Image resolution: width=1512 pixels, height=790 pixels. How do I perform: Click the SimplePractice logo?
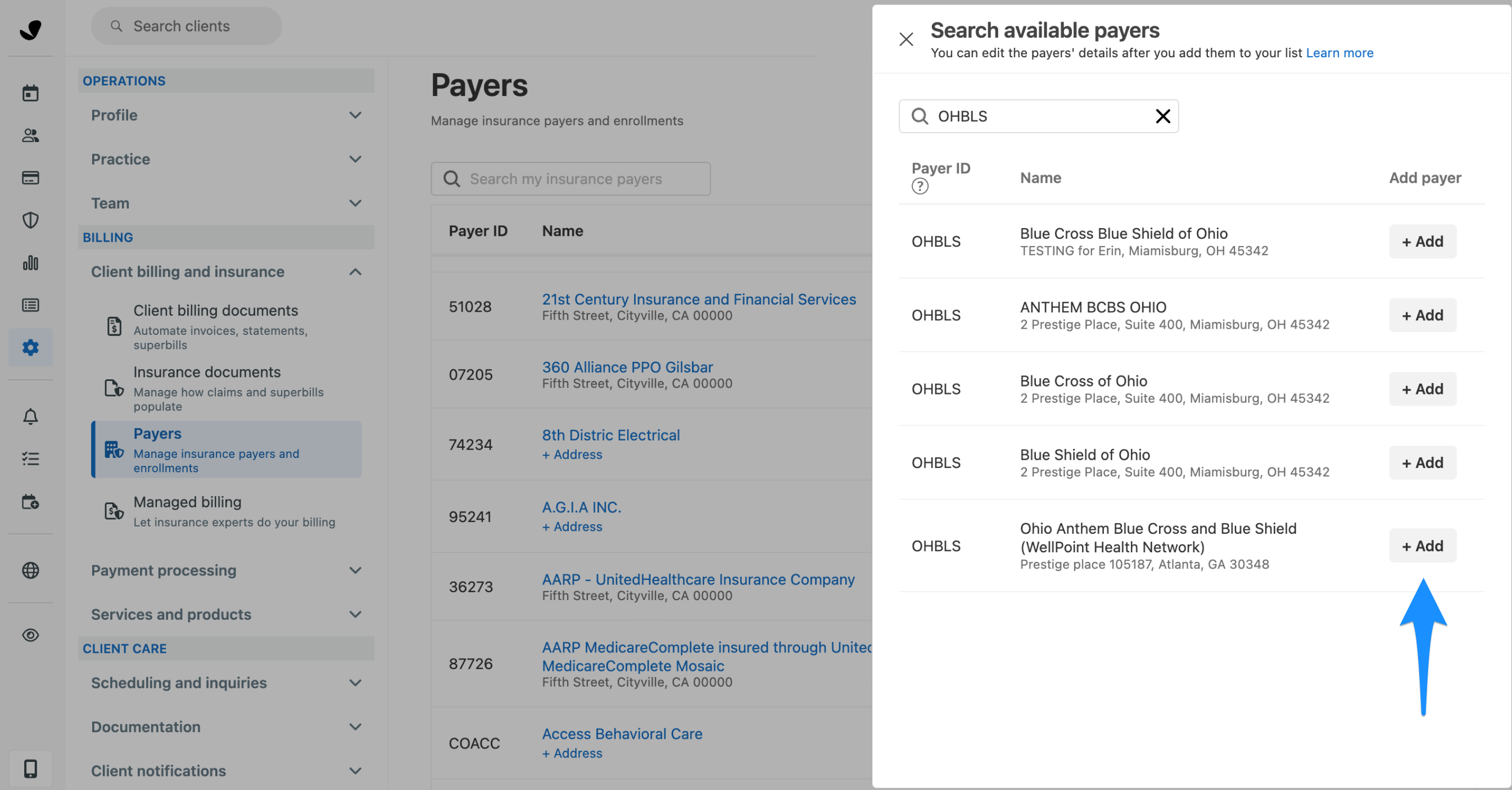click(x=30, y=29)
